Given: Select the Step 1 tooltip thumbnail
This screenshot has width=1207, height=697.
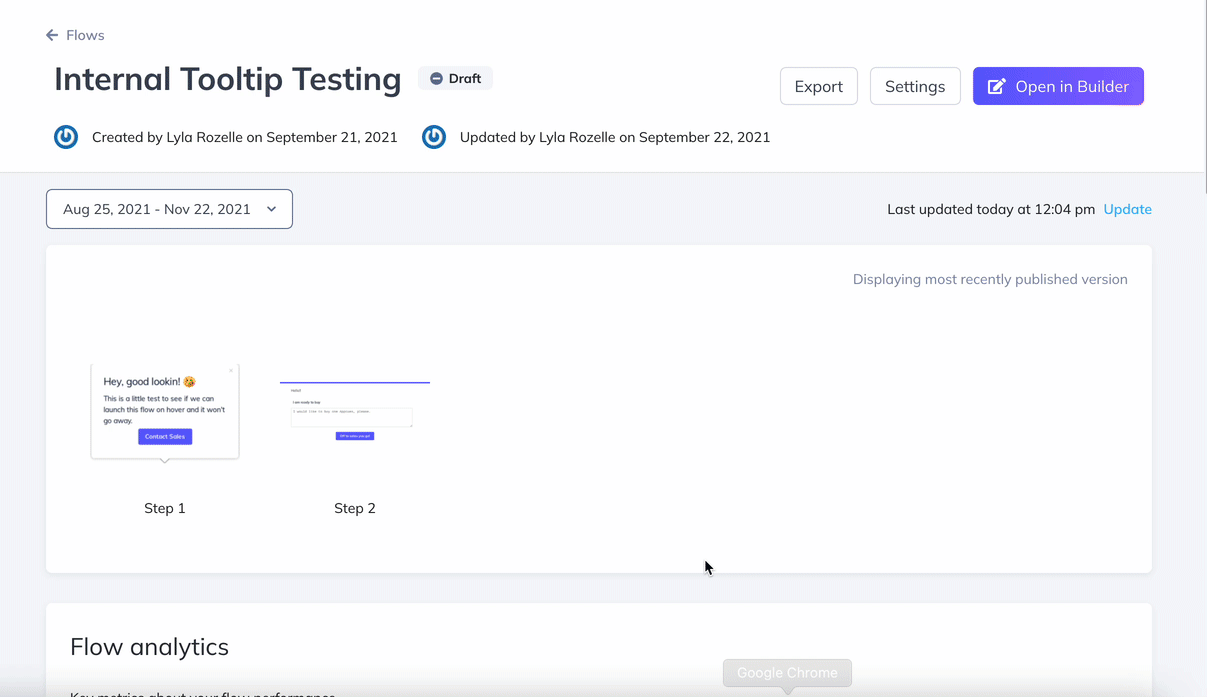Looking at the screenshot, I should (x=165, y=413).
